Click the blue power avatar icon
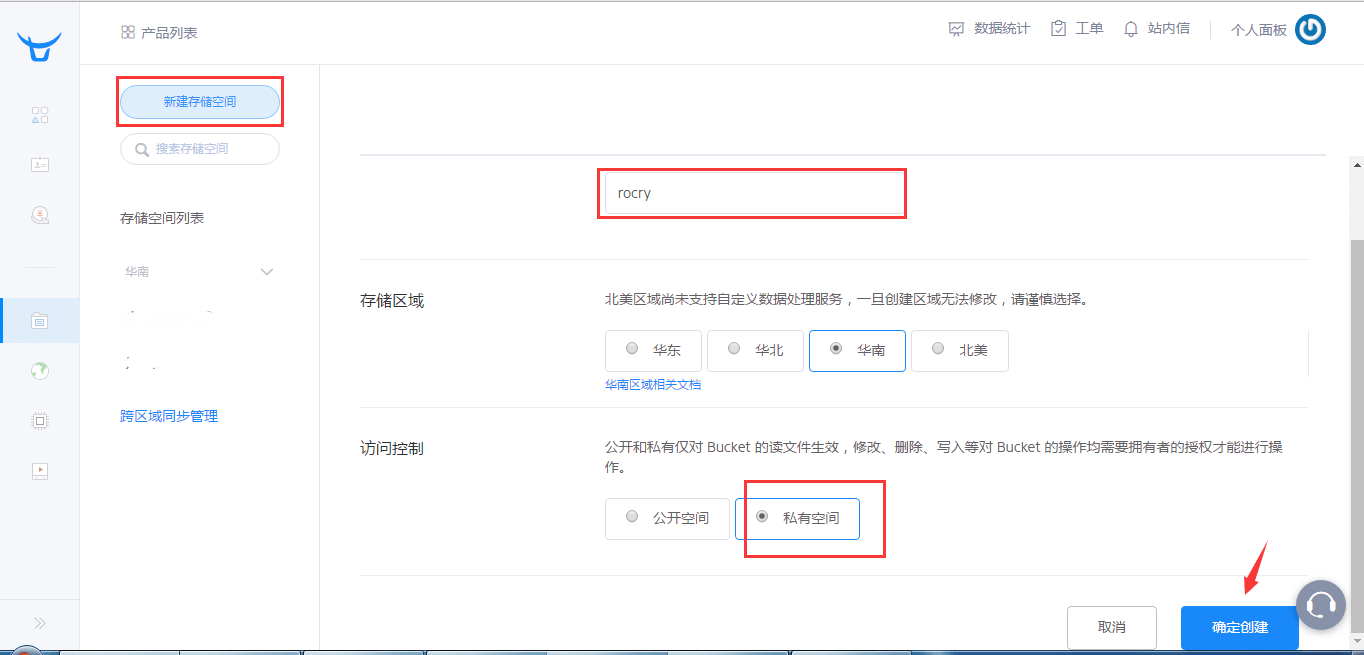Viewport: 1364px width, 655px height. point(1310,30)
